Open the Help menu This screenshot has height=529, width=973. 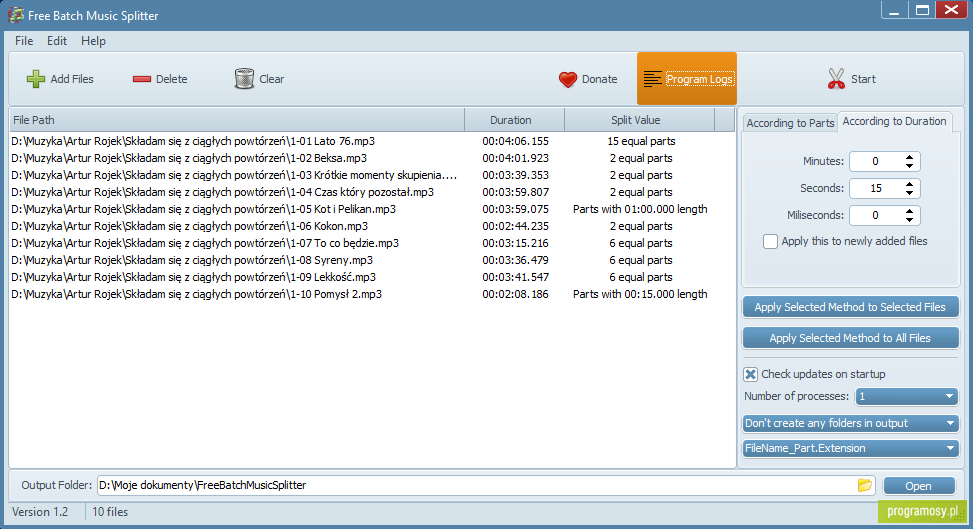pos(93,41)
